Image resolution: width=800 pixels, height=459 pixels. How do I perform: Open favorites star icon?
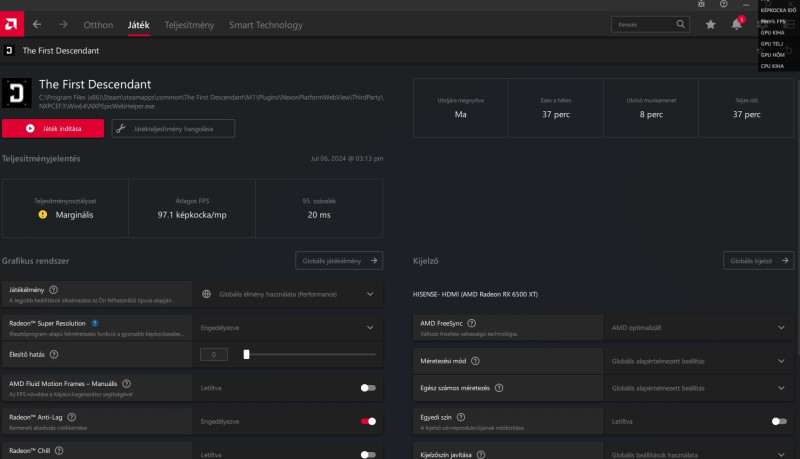point(710,24)
